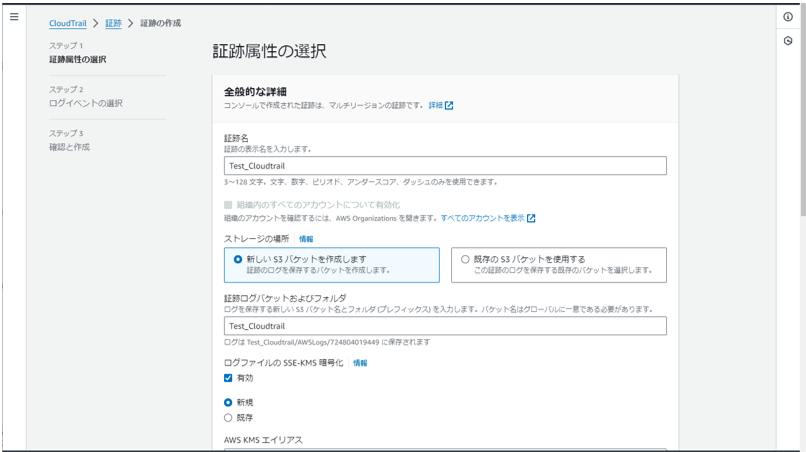Select ステップ 3 確認と作成 in sidebar
This screenshot has height=452, width=806.
(69, 140)
